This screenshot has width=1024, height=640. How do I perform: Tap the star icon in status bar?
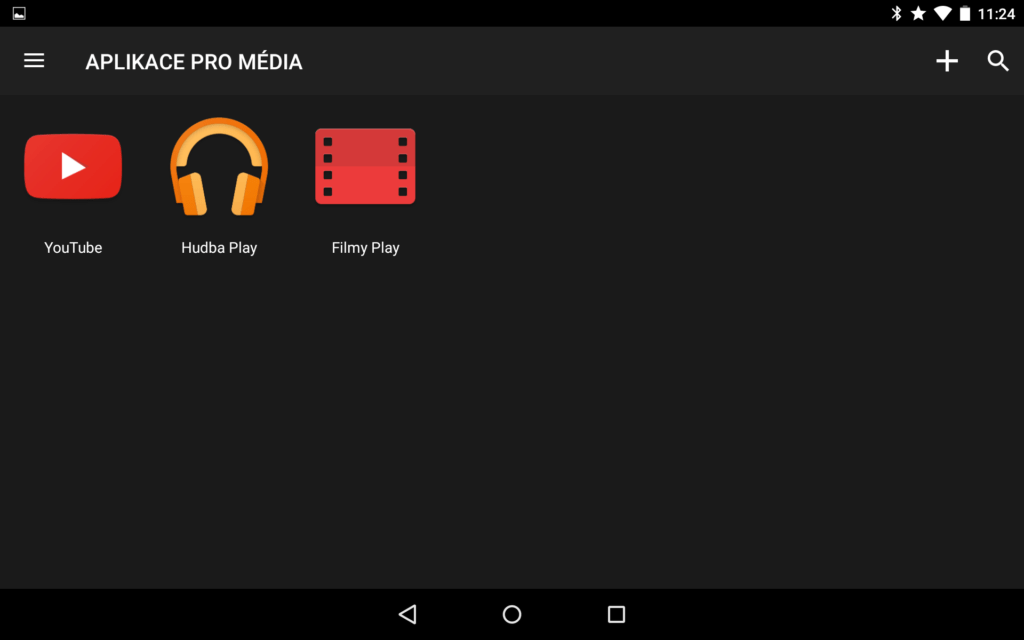click(918, 14)
